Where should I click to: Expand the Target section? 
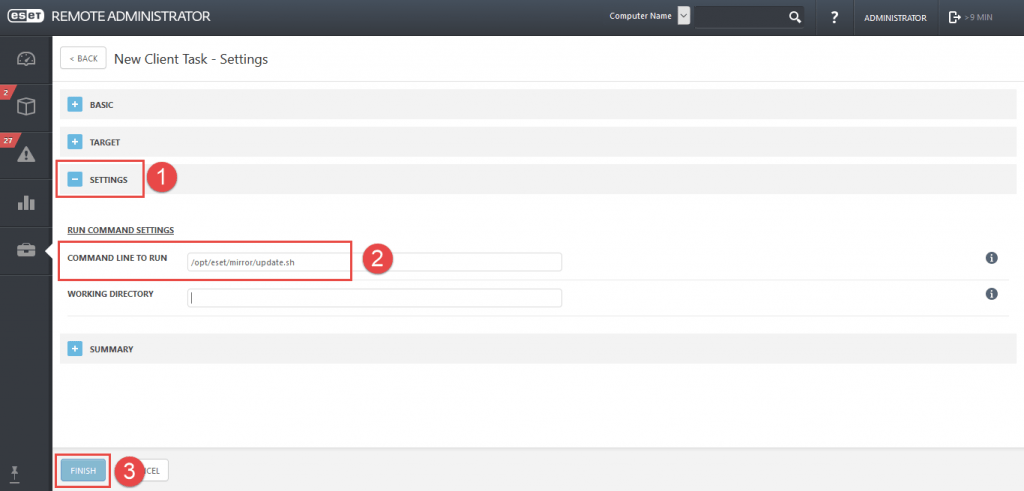(x=75, y=142)
